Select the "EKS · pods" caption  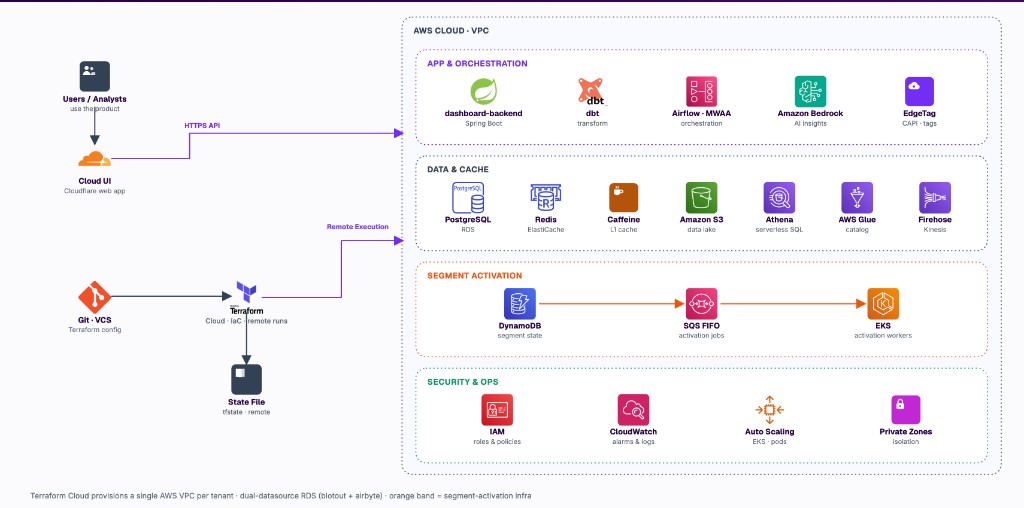pyautogui.click(x=769, y=442)
